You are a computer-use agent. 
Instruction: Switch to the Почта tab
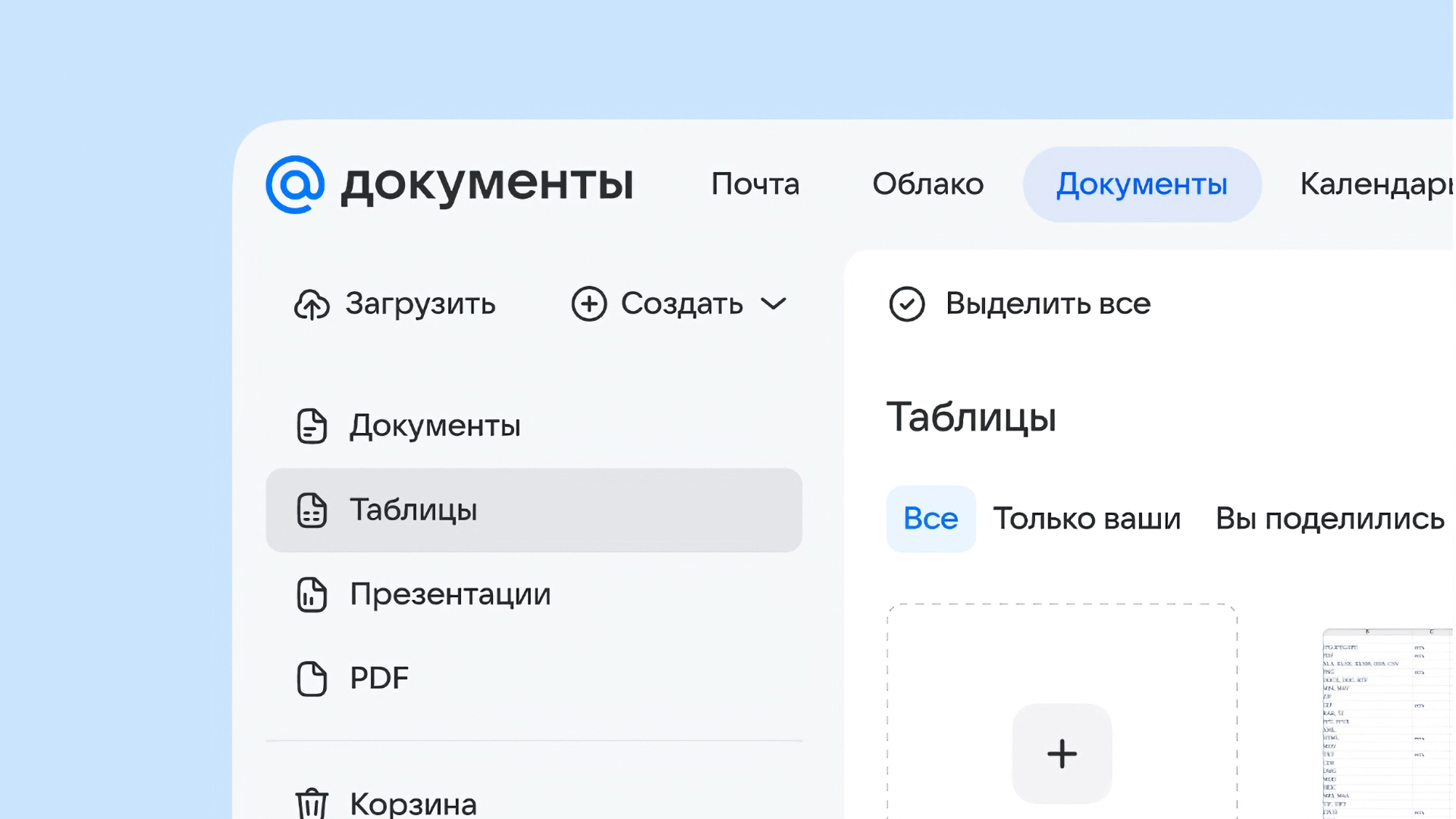point(755,184)
